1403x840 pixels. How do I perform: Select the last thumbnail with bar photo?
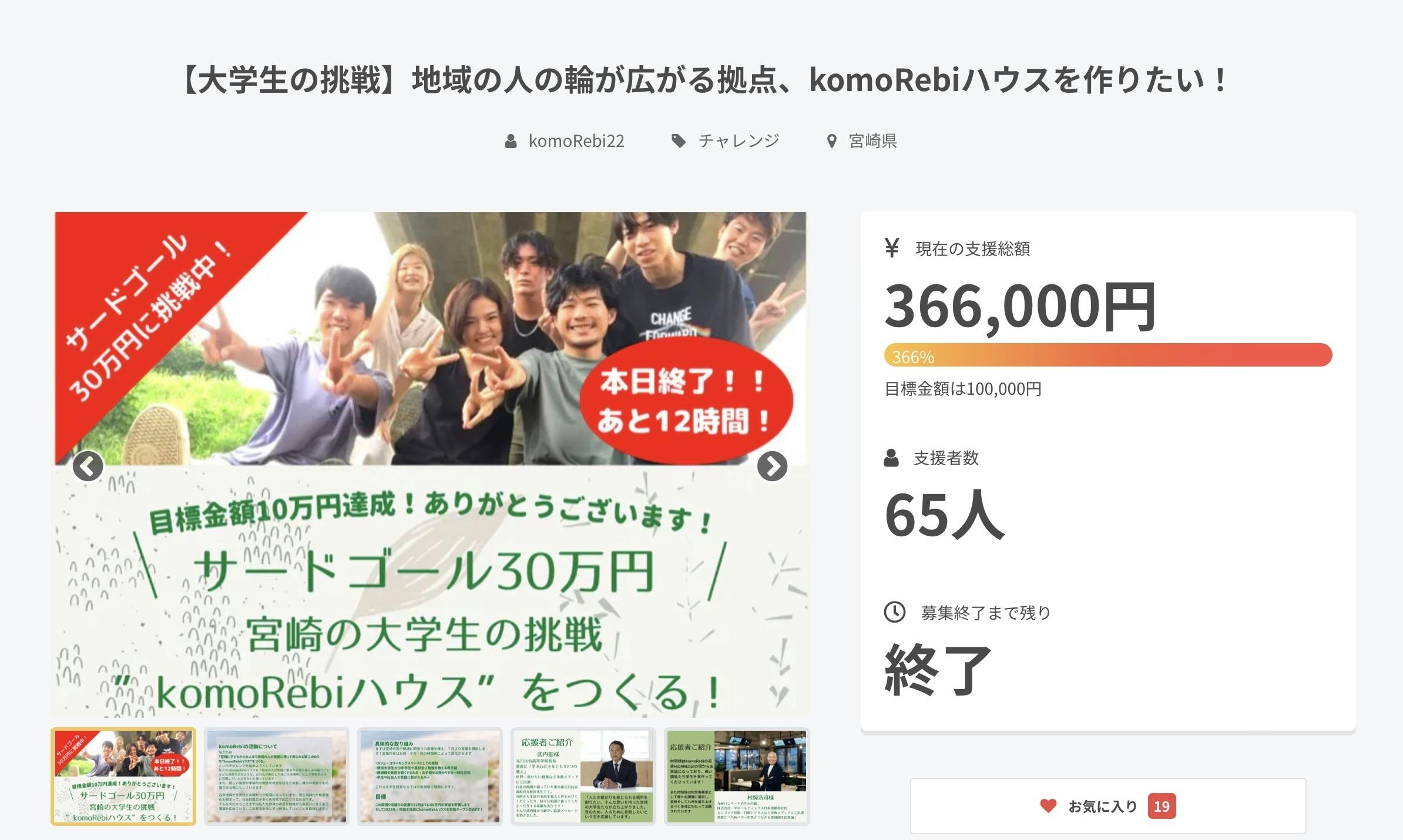coord(737,776)
